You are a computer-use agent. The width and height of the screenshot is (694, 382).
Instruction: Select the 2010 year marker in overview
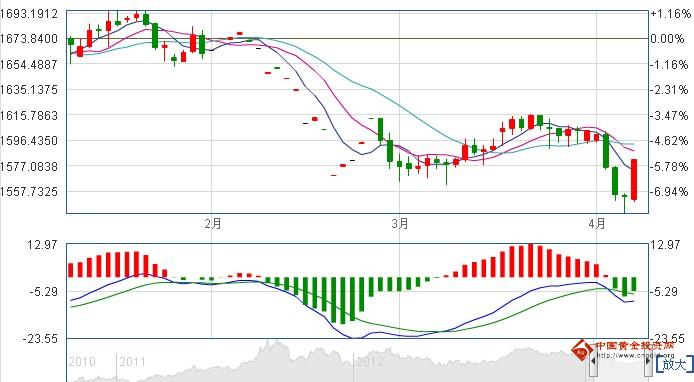81,362
